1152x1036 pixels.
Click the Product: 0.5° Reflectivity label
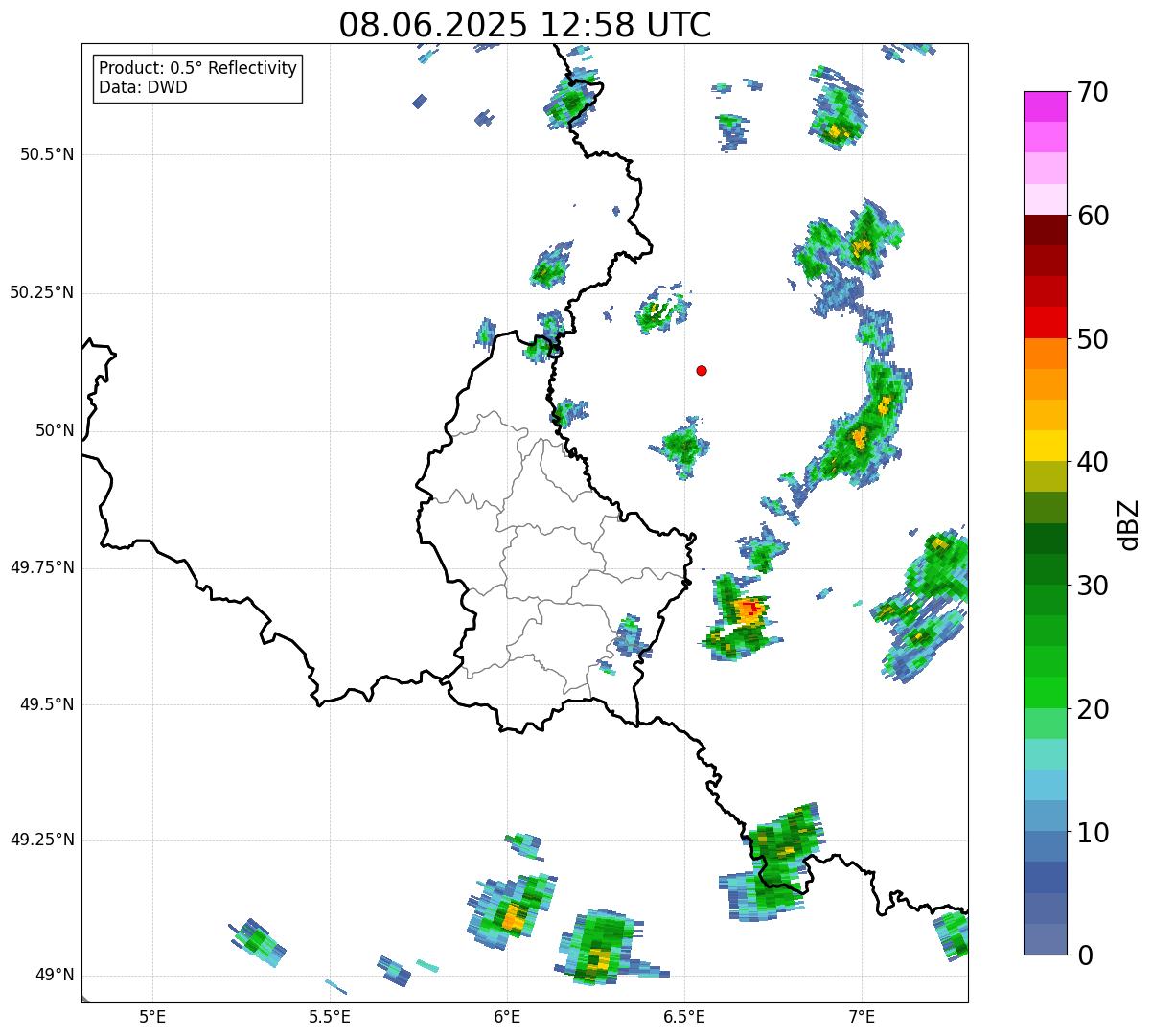197,68
